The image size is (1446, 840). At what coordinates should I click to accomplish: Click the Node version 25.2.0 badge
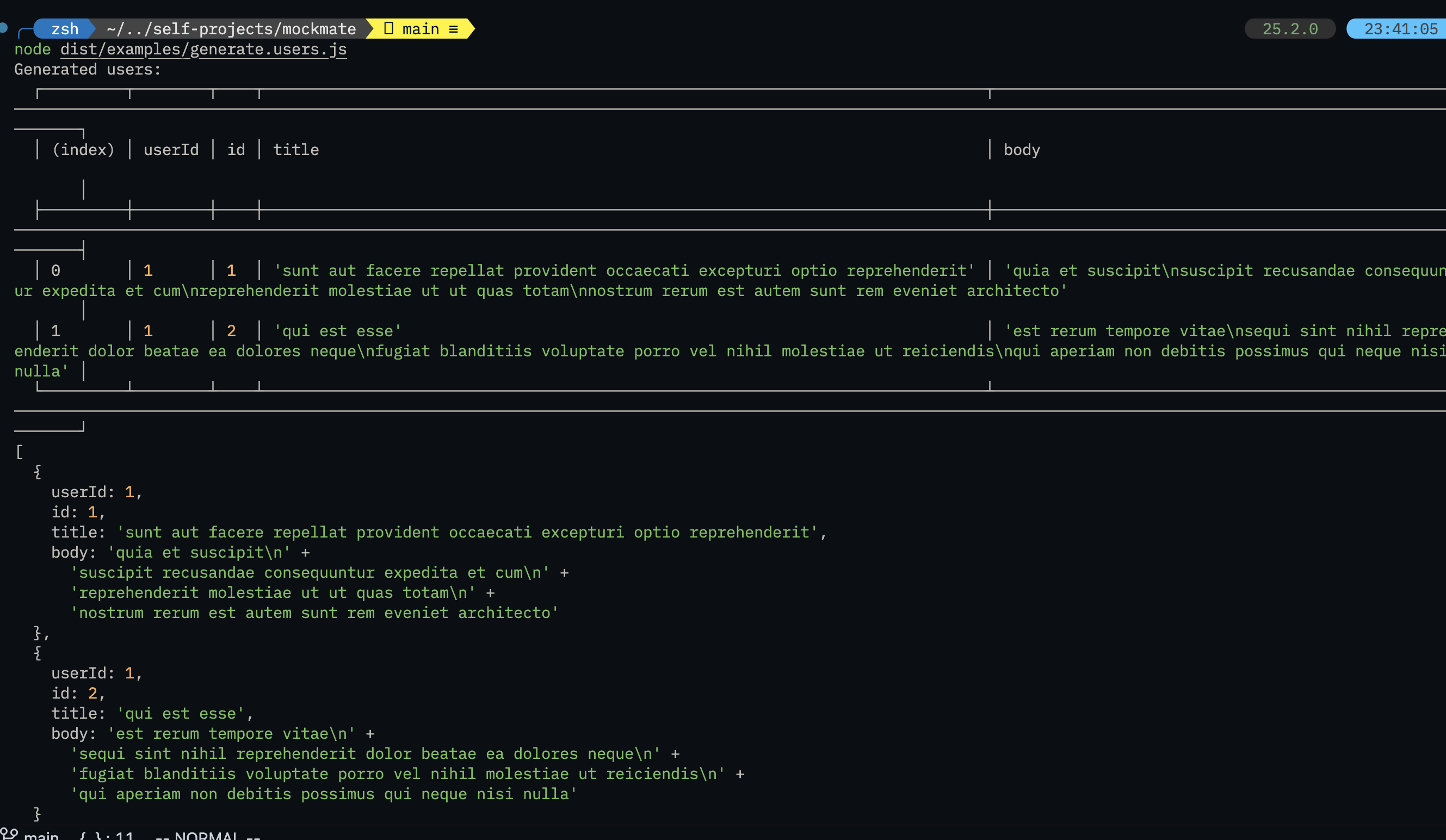(1289, 29)
